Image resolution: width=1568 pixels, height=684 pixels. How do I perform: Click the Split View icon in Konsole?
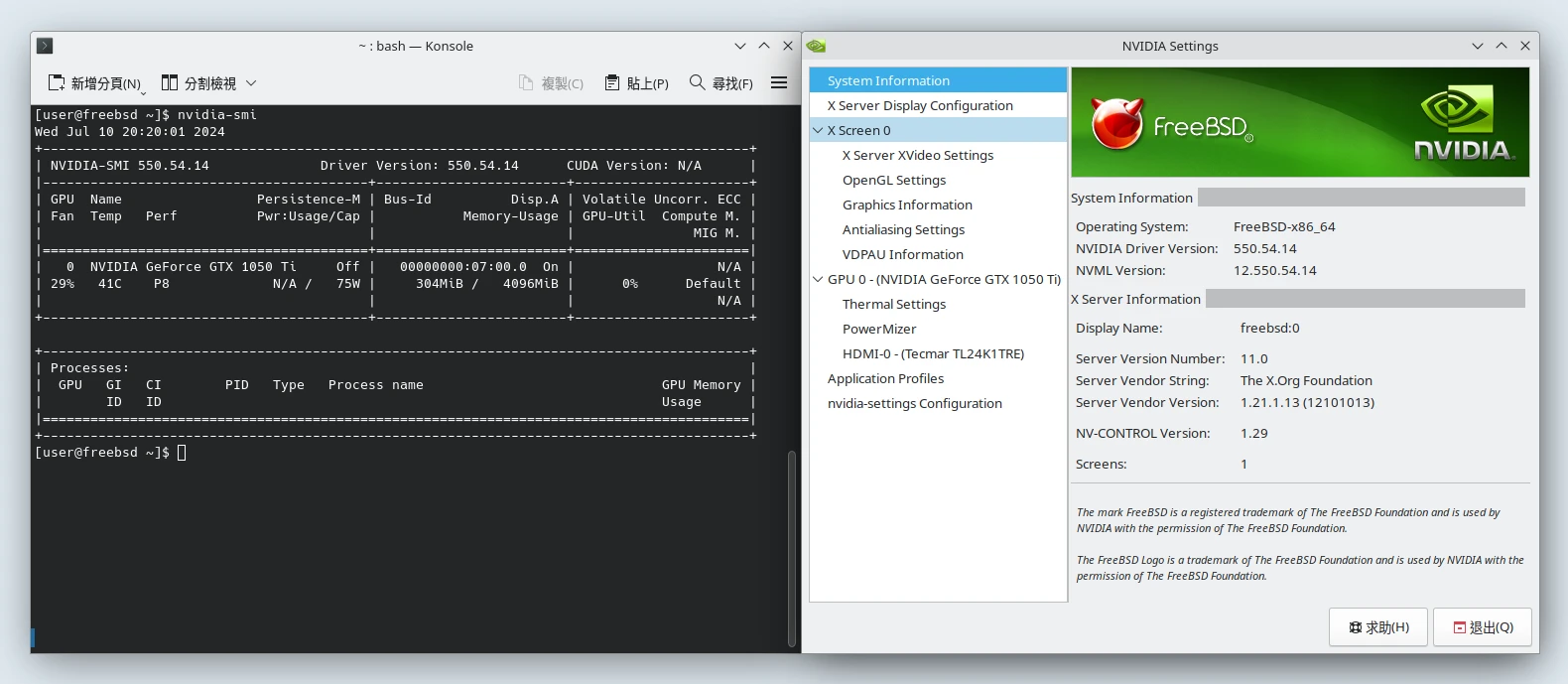tap(170, 83)
